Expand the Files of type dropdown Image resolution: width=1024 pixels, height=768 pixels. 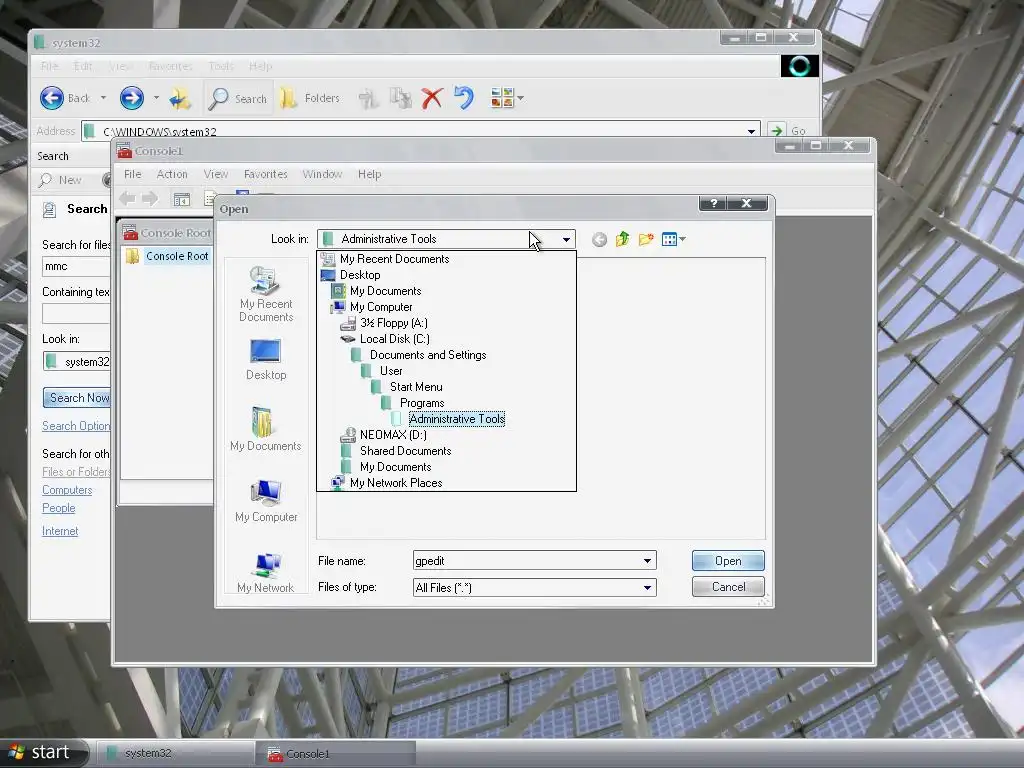(647, 588)
